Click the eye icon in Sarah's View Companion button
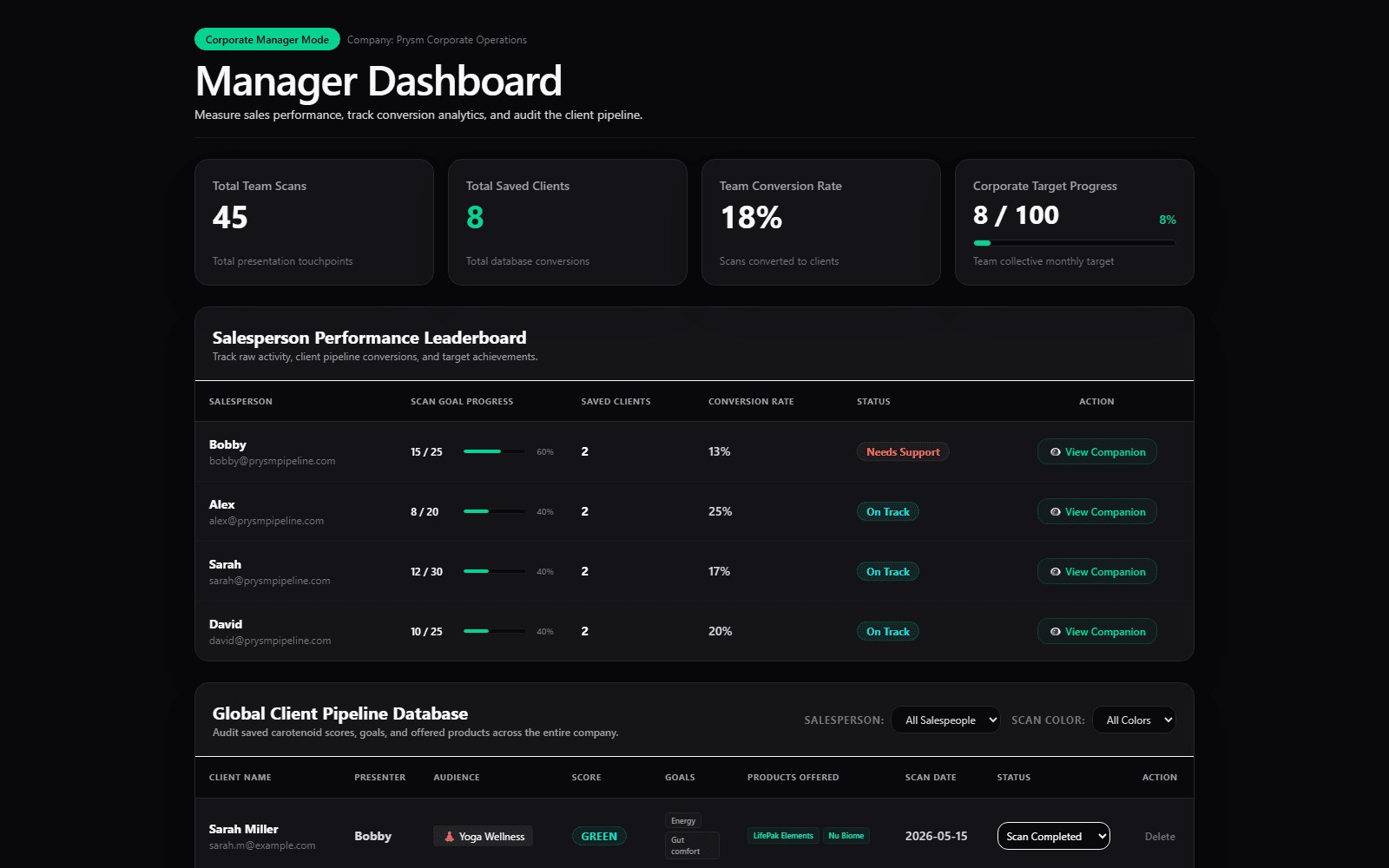Viewport: 1389px width, 868px height. [x=1055, y=572]
